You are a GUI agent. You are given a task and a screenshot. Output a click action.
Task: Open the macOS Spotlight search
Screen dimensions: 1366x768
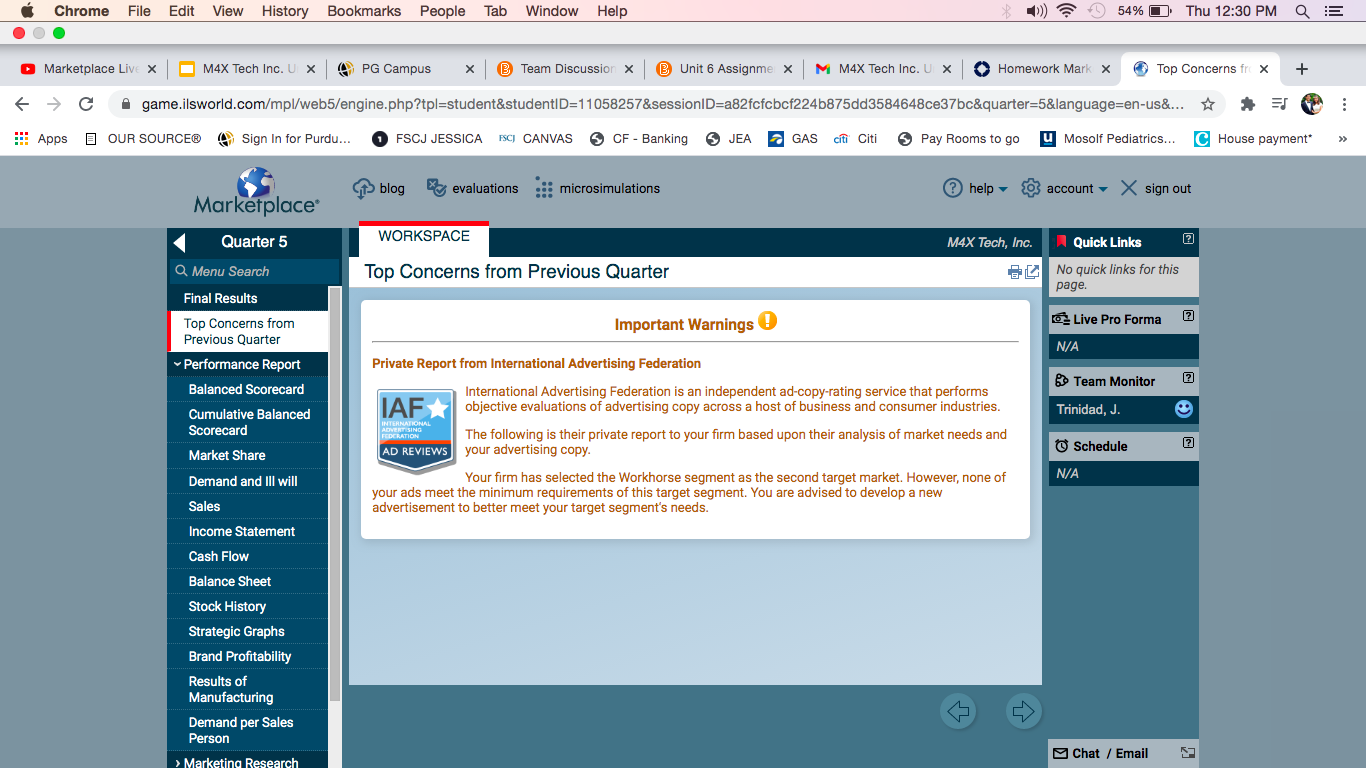(1302, 11)
